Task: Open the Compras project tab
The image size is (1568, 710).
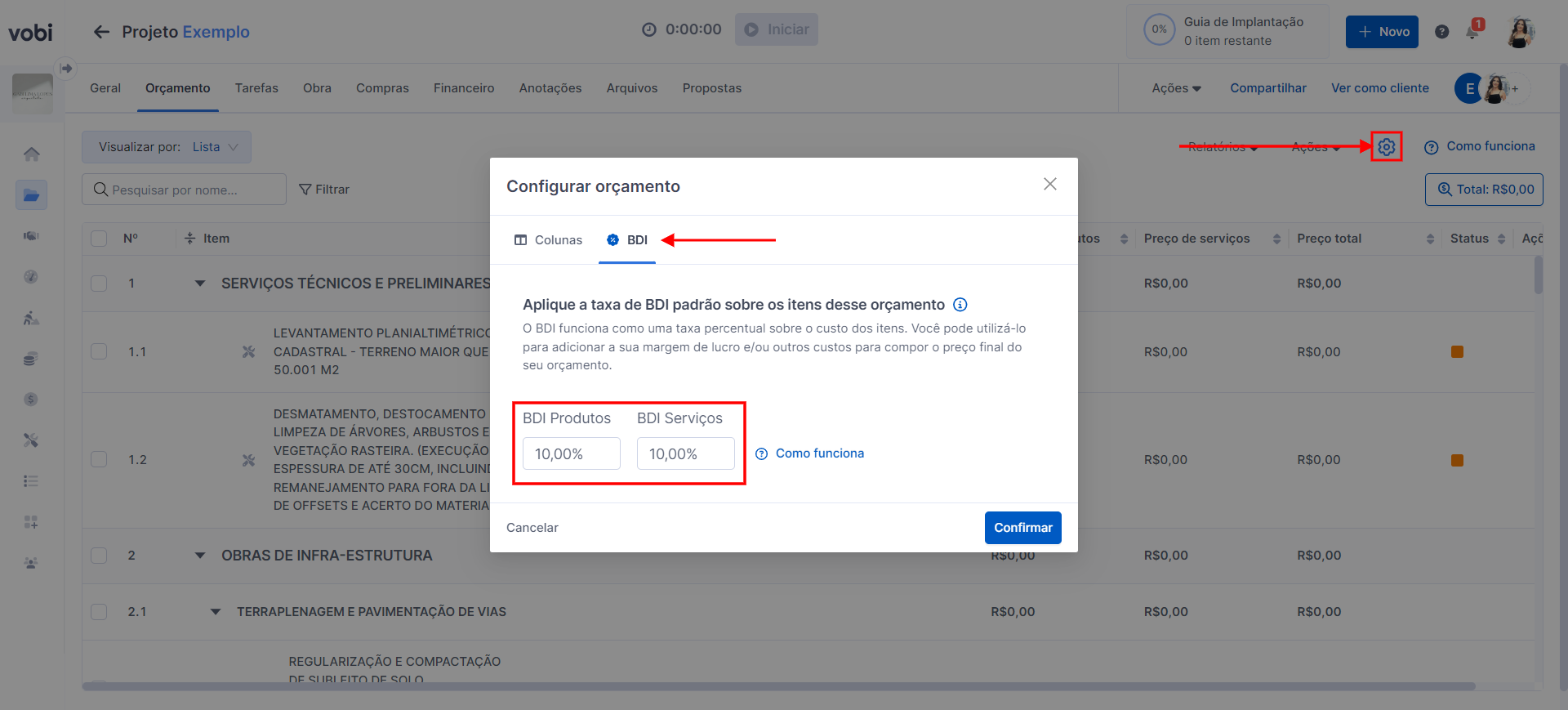Action: click(x=382, y=88)
